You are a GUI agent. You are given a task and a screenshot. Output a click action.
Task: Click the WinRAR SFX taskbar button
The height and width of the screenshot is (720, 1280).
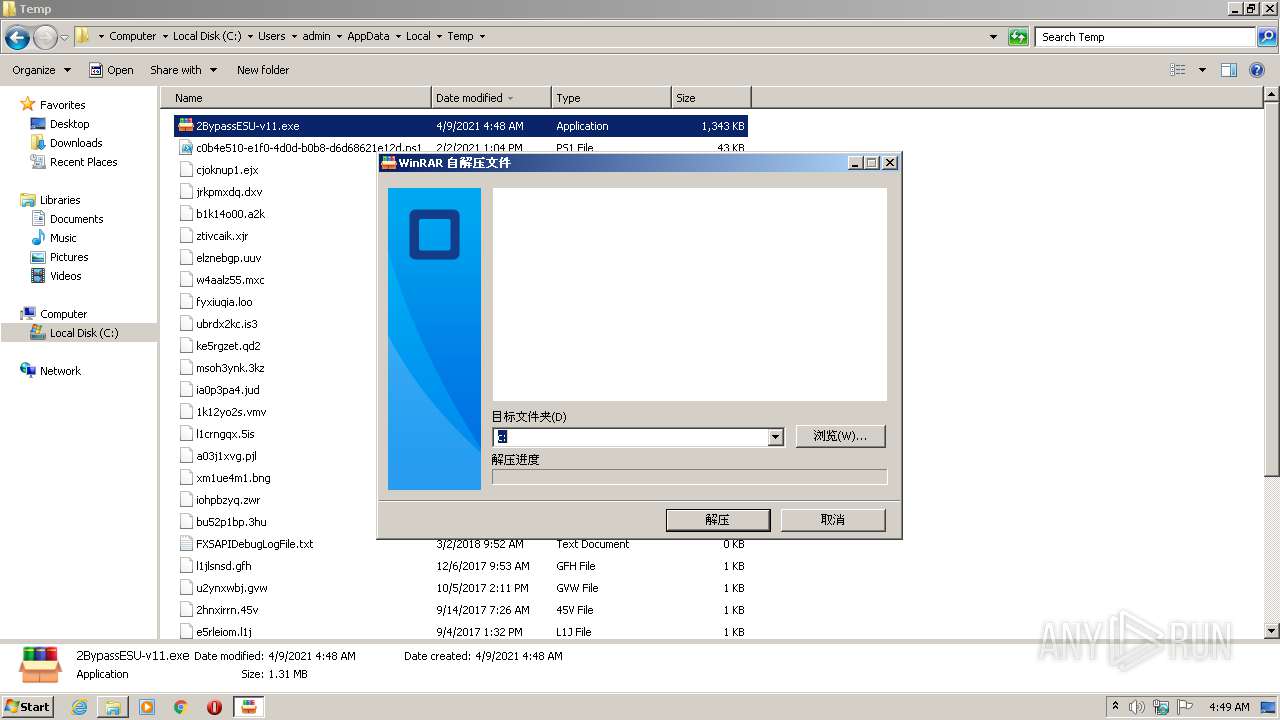249,707
